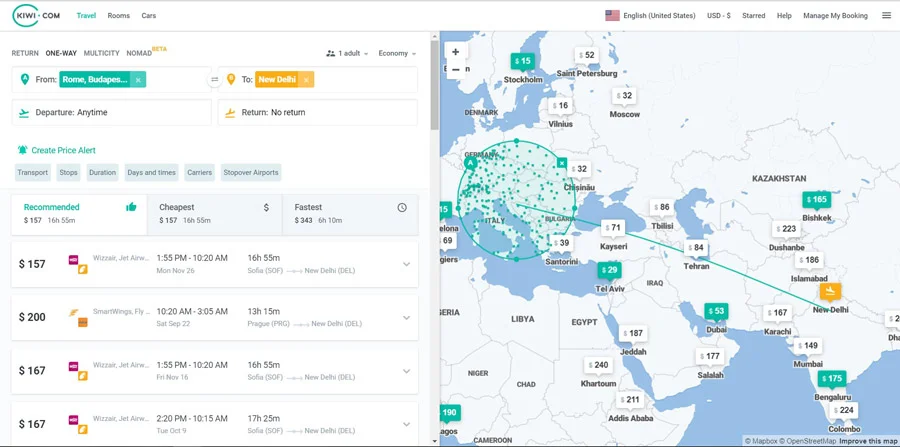Screen dimensions: 900x447
Task: Open the Days and times filter
Action: 152,172
